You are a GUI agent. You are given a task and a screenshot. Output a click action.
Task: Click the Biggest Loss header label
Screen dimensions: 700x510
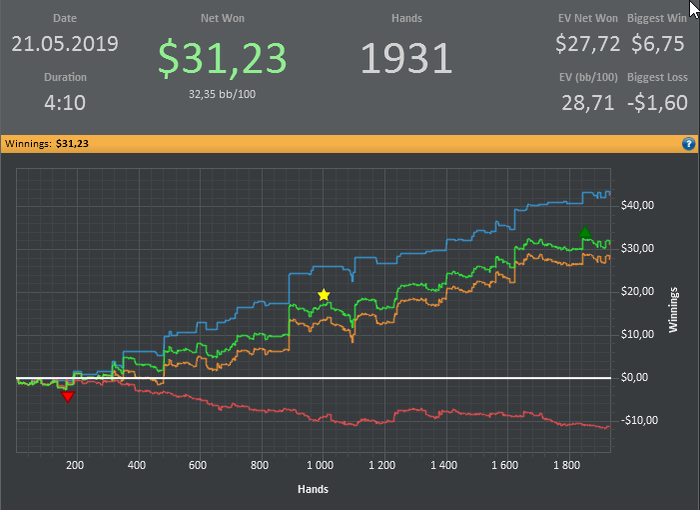(657, 77)
